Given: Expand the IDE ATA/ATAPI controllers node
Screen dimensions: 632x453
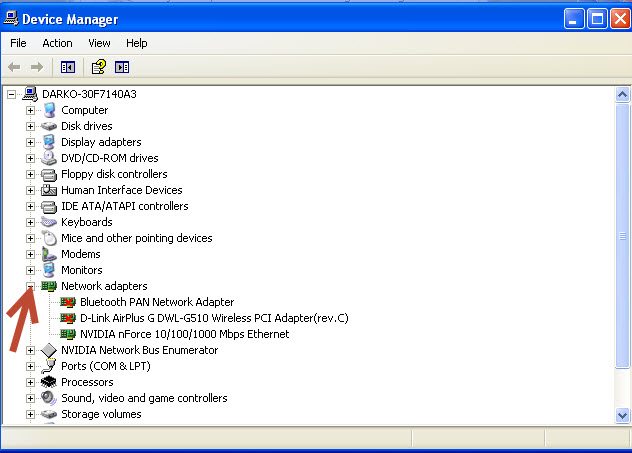Looking at the screenshot, I should click(x=30, y=206).
